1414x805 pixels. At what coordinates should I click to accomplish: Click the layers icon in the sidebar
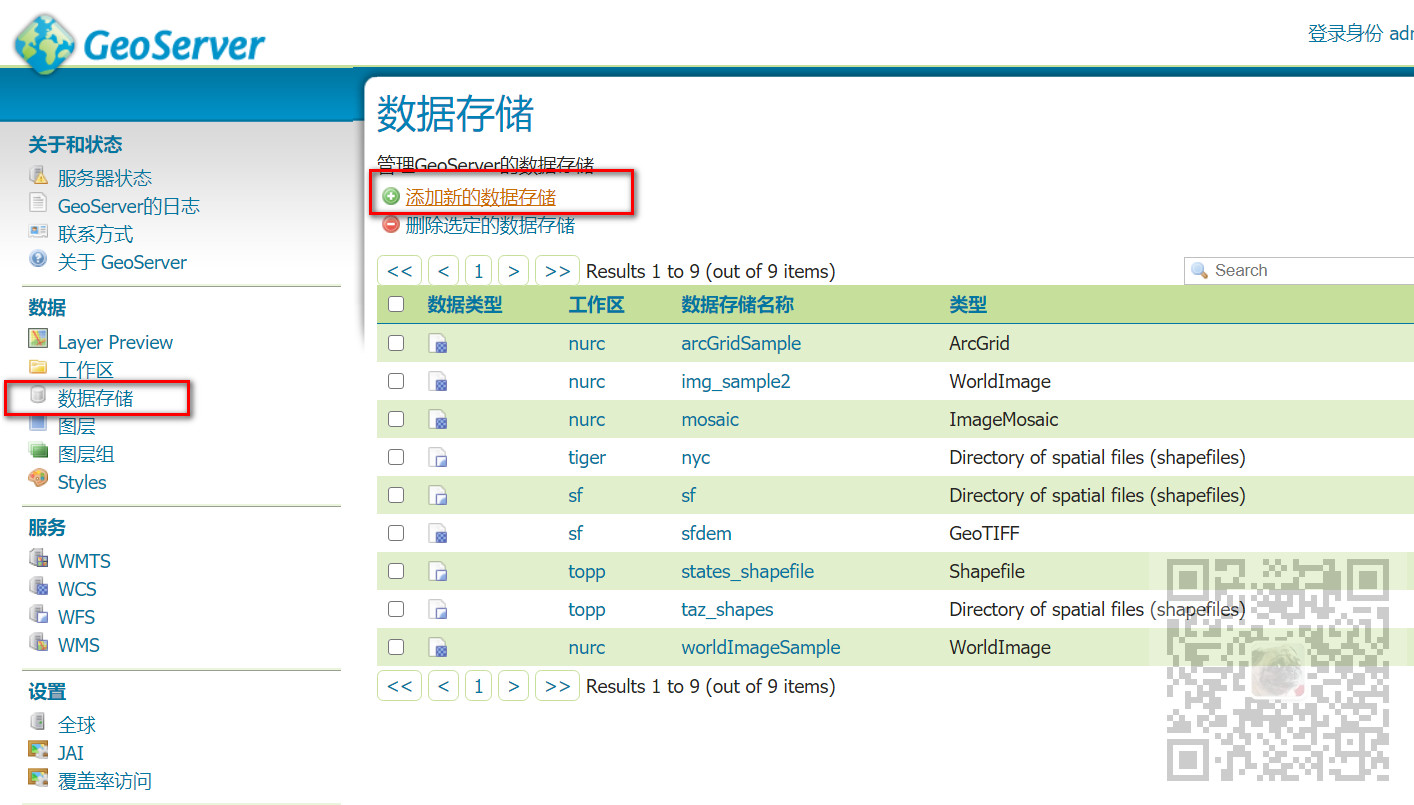(x=38, y=424)
